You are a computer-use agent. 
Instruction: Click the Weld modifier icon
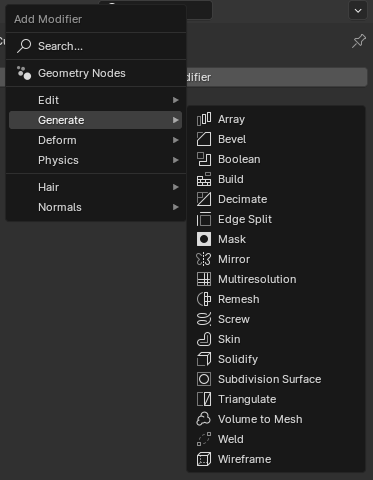[204, 439]
